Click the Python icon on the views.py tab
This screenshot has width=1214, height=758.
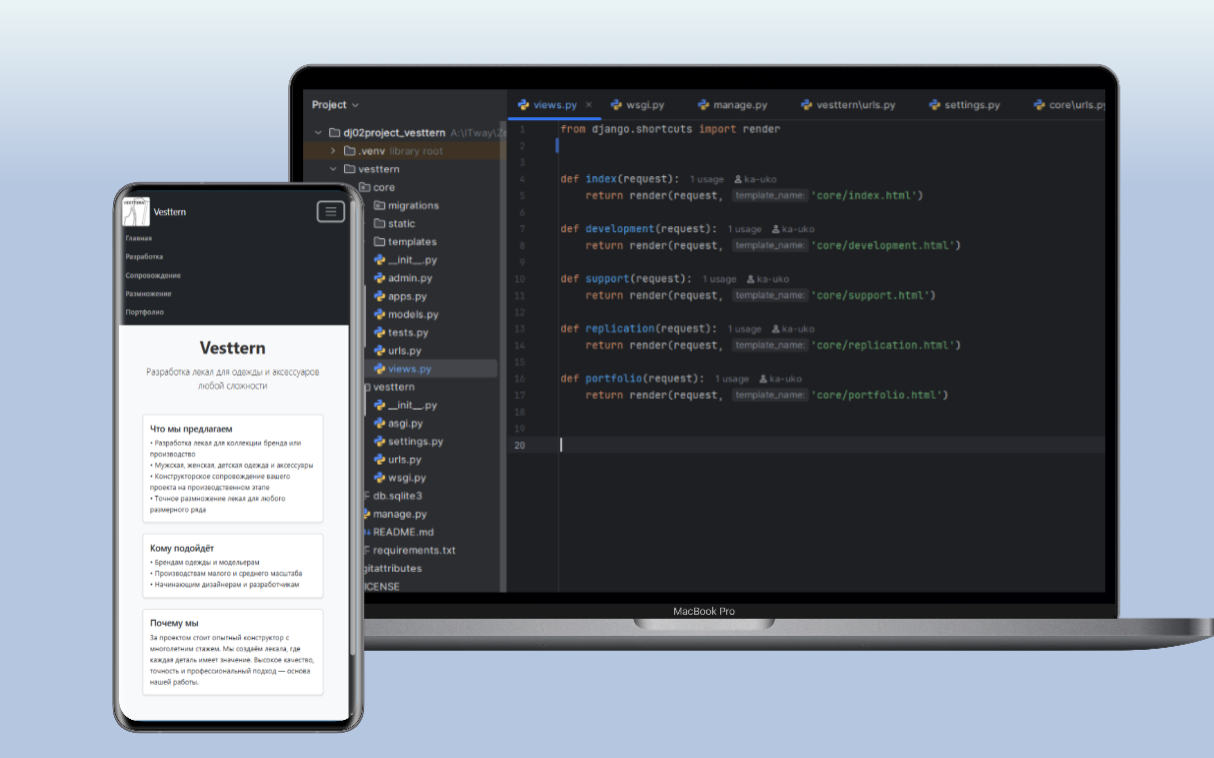(522, 104)
